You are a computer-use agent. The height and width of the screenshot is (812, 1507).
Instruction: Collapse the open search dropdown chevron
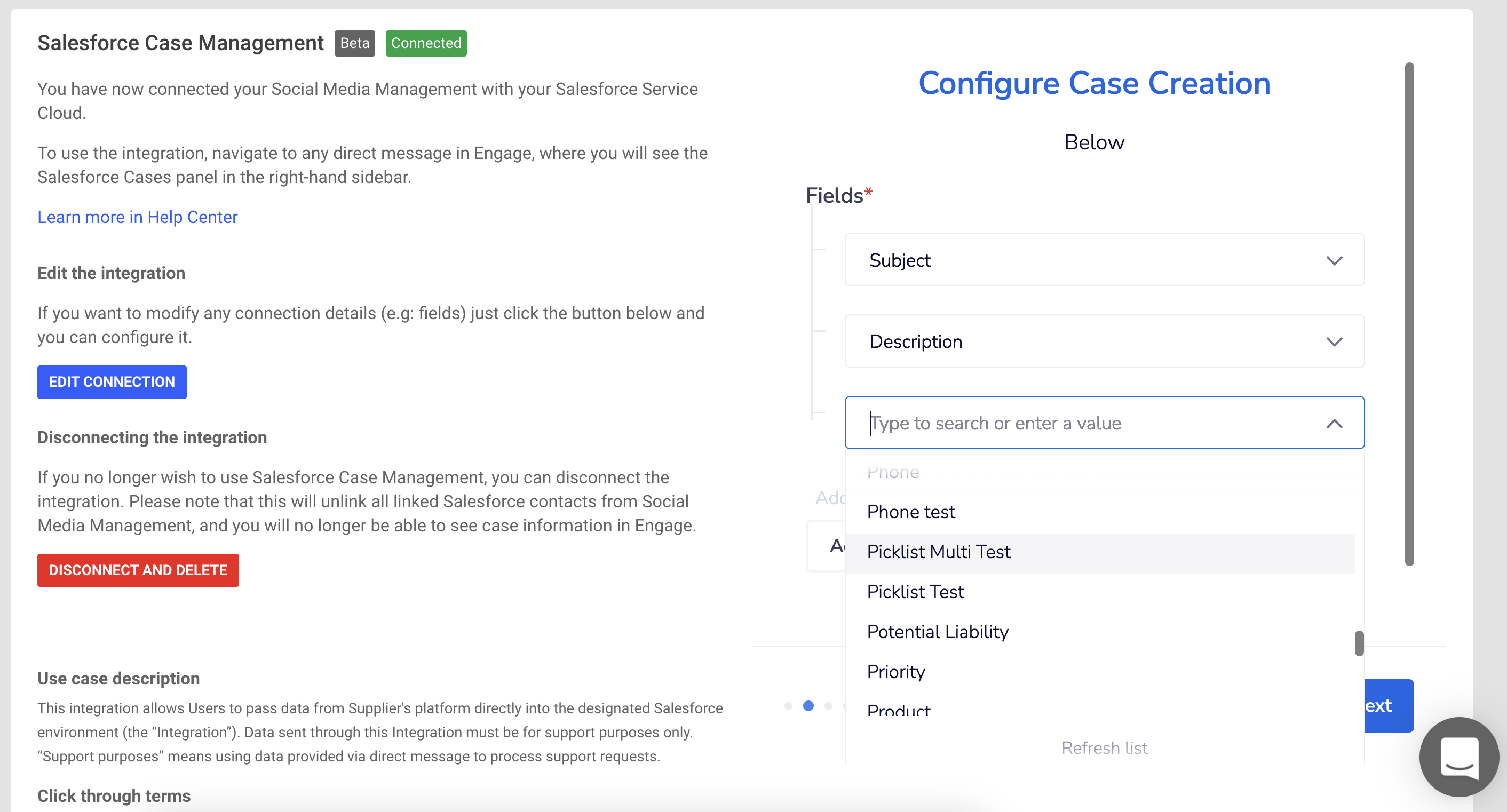click(1334, 423)
